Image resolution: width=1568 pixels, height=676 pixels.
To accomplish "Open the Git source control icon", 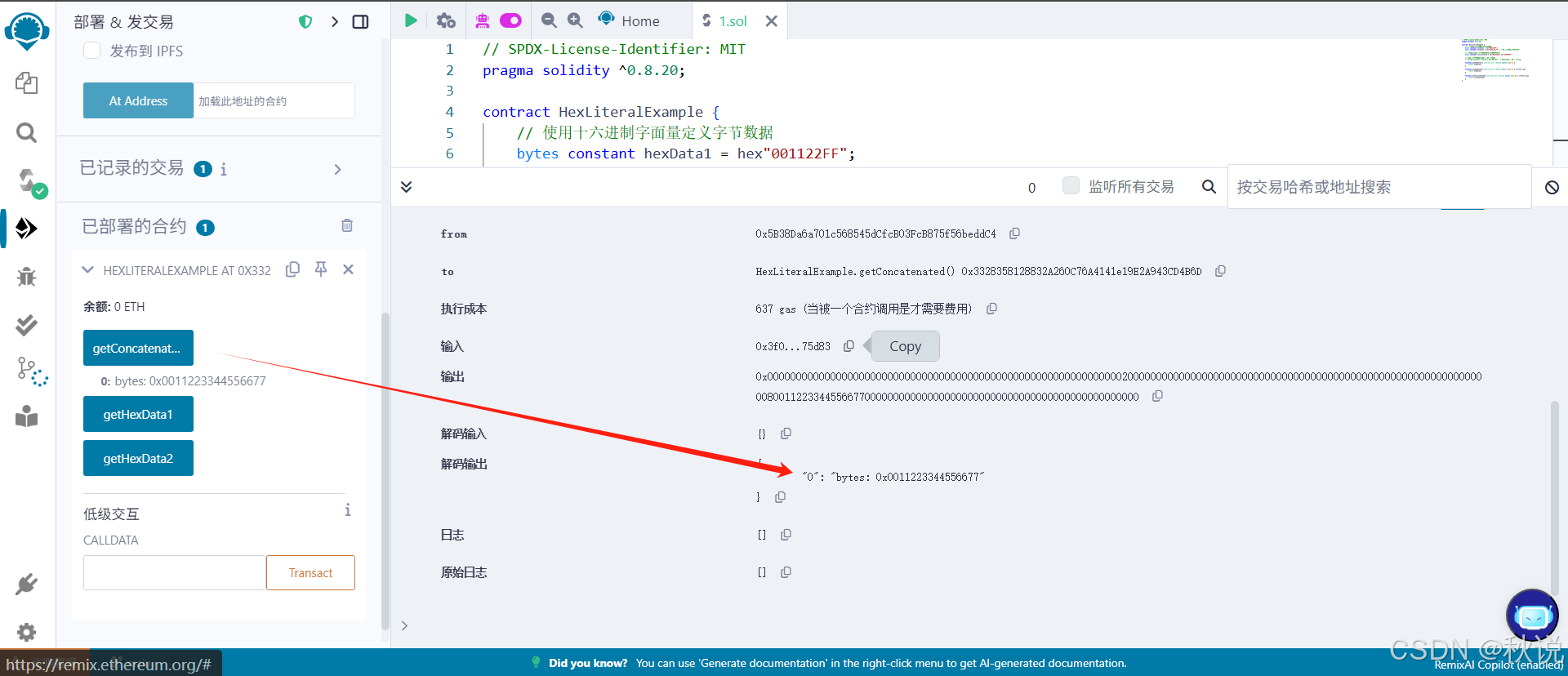I will (x=31, y=371).
